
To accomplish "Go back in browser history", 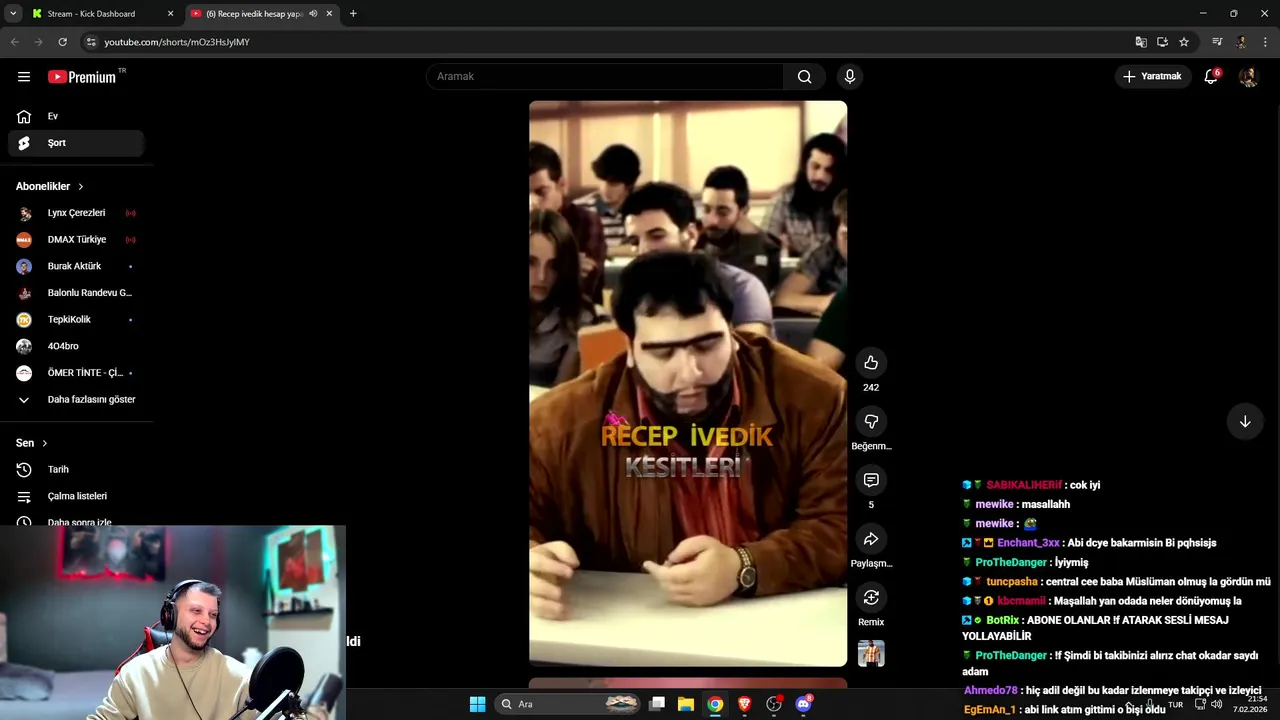I will click(14, 42).
